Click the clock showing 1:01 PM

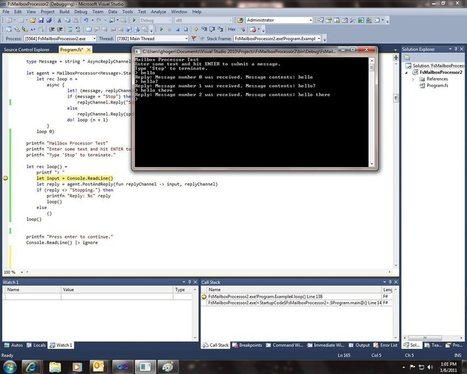click(x=449, y=364)
